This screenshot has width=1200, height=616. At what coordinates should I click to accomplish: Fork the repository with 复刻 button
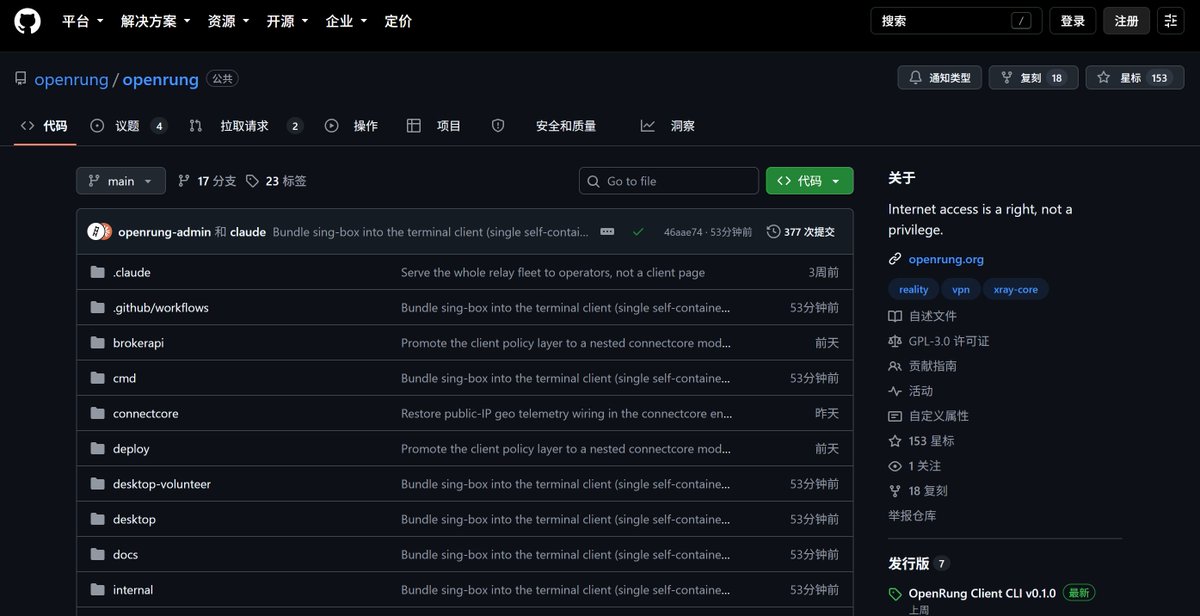(x=1034, y=78)
